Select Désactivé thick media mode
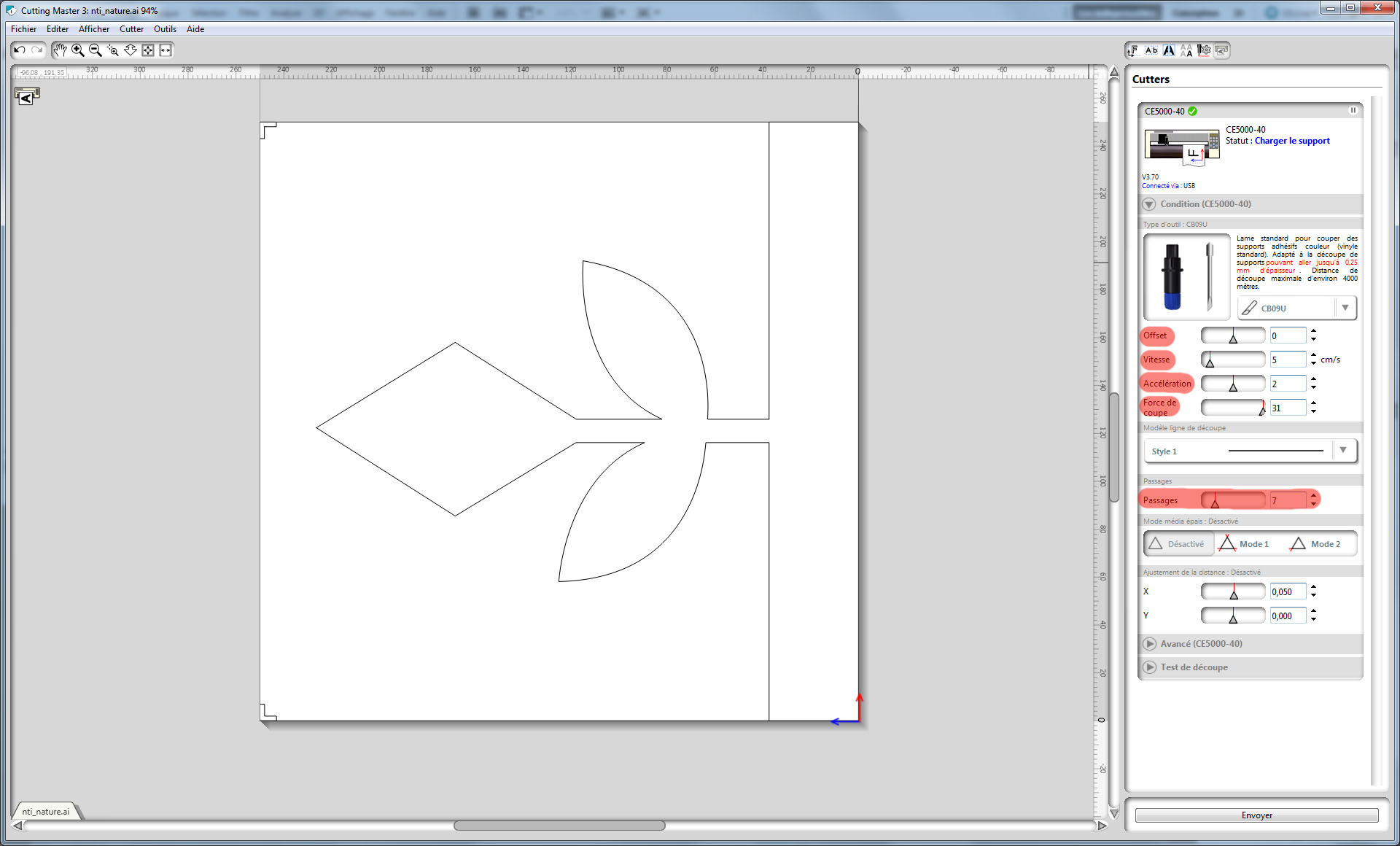1400x846 pixels. [x=1178, y=544]
